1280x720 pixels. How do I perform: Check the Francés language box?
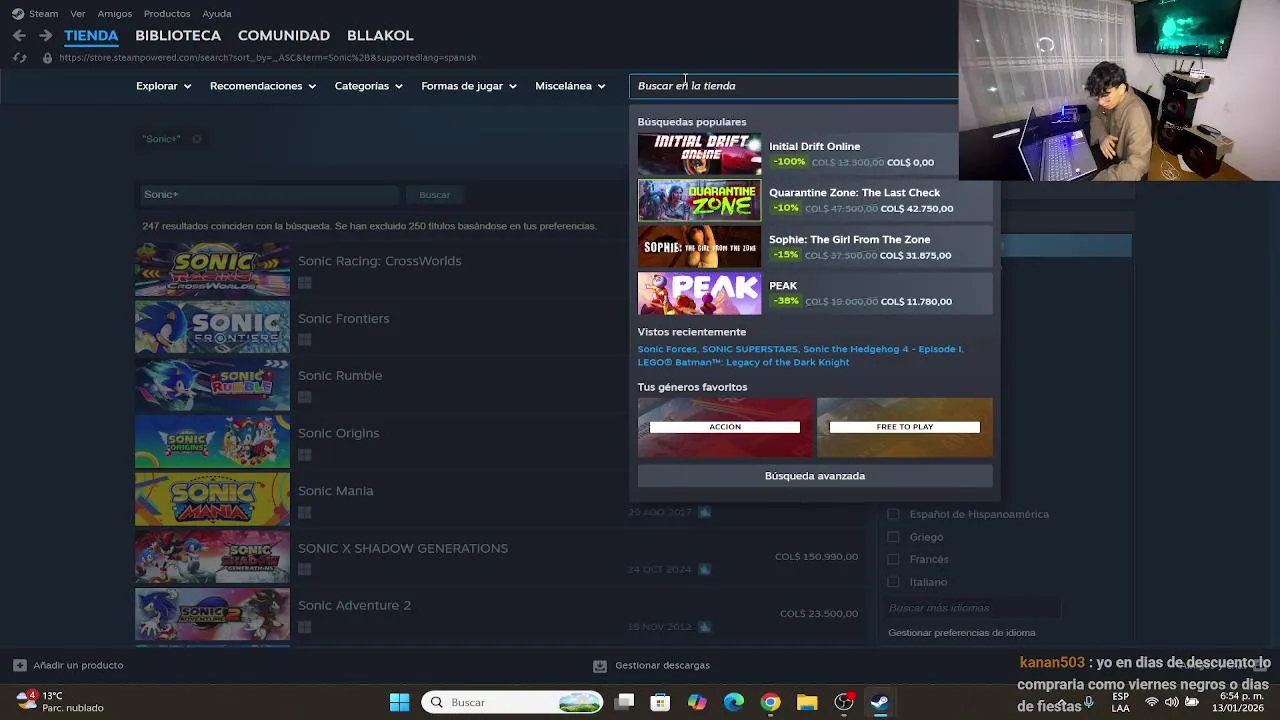point(893,559)
